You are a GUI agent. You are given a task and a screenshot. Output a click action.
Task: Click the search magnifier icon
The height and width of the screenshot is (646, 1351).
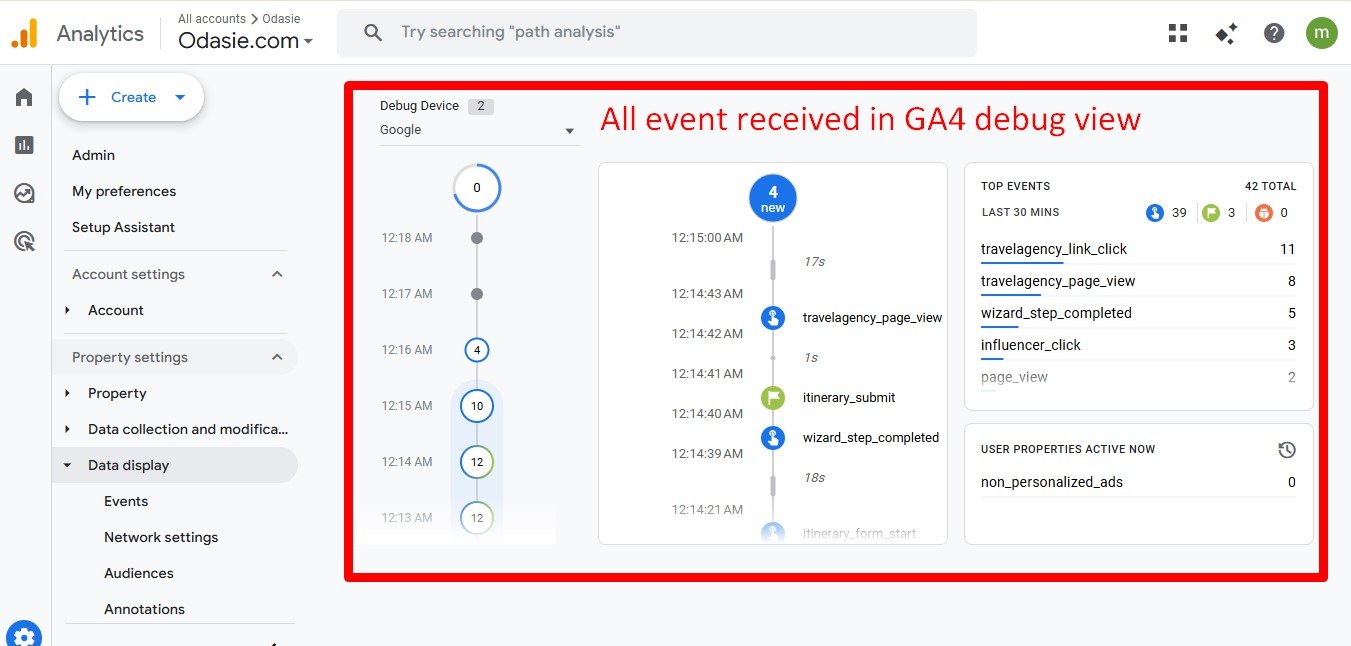(373, 32)
